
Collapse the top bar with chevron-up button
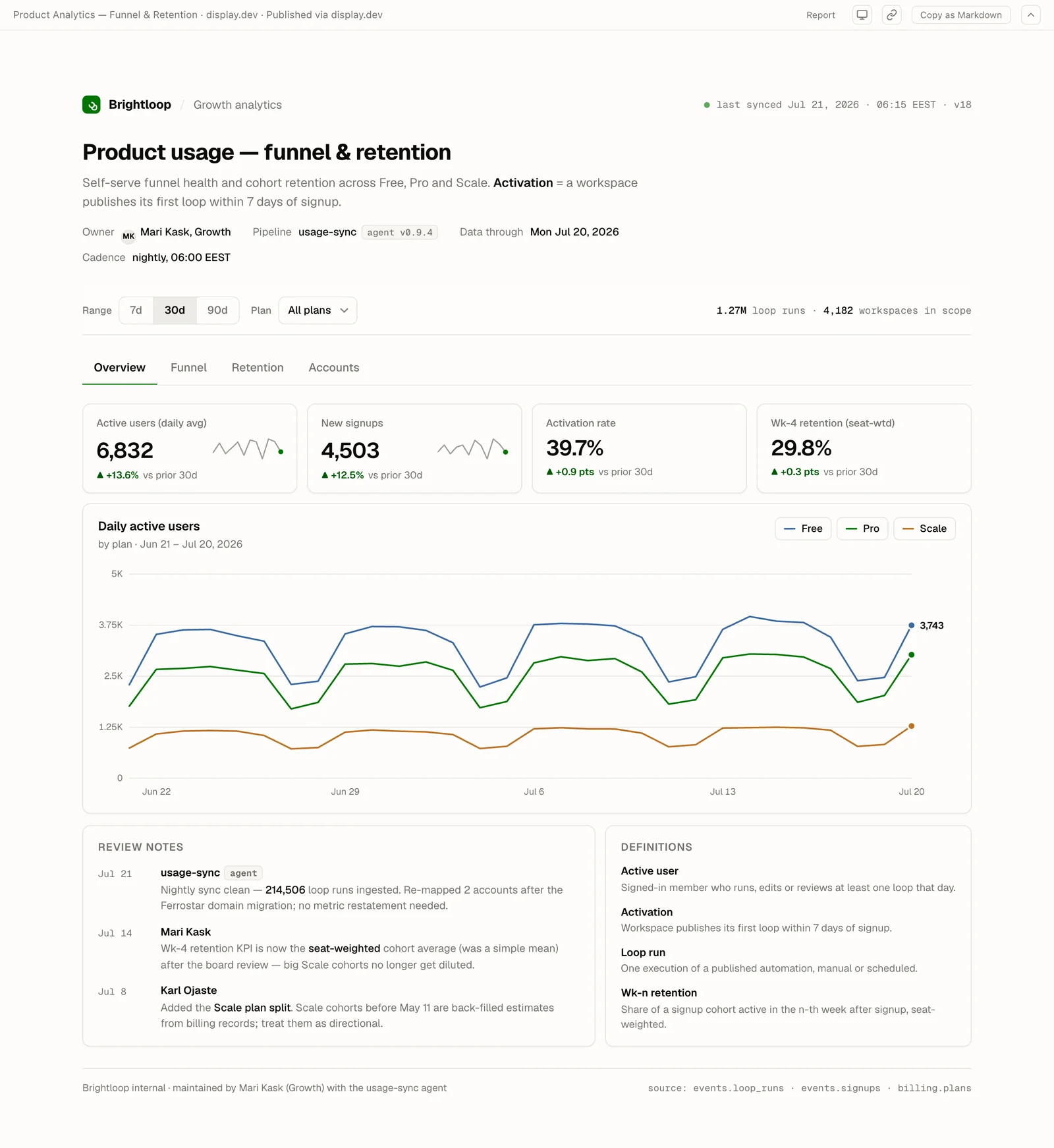[x=1030, y=14]
